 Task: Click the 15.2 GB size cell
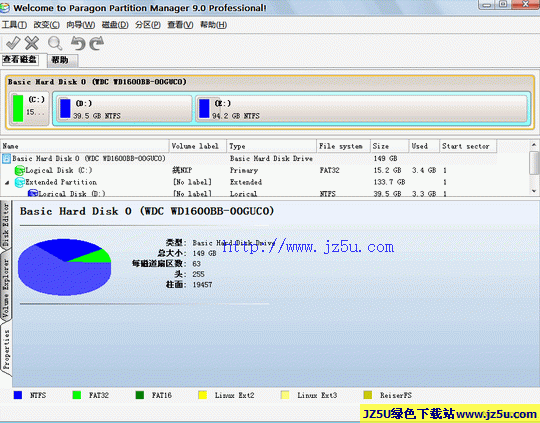click(387, 170)
